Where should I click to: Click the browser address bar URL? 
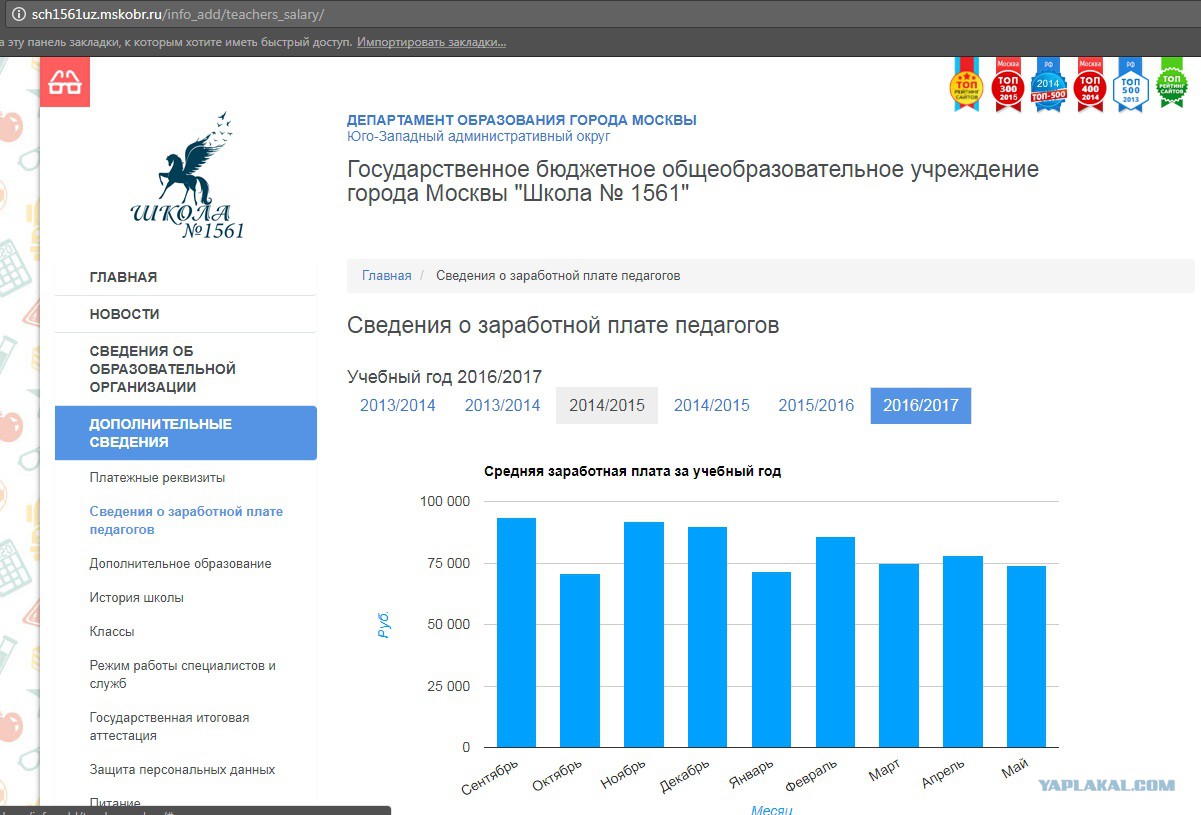tap(178, 15)
